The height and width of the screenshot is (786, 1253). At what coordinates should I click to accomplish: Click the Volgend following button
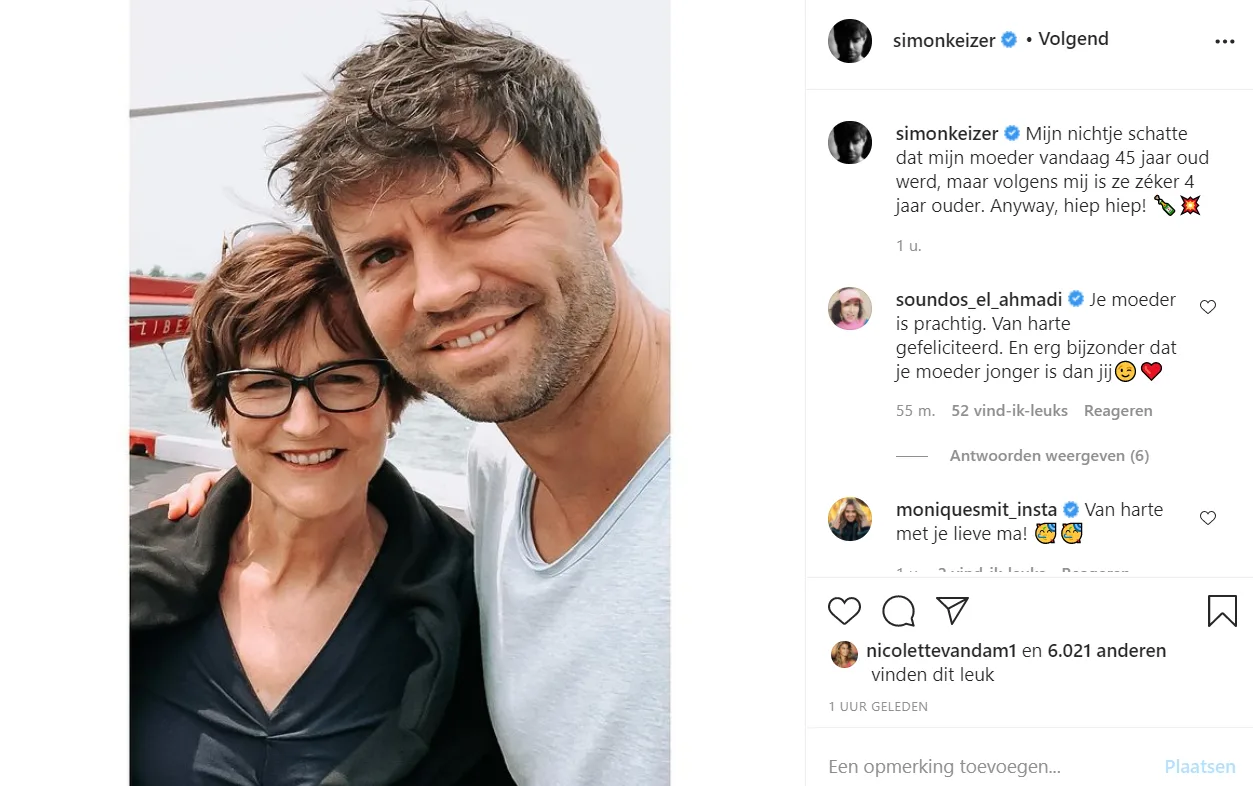(1073, 39)
